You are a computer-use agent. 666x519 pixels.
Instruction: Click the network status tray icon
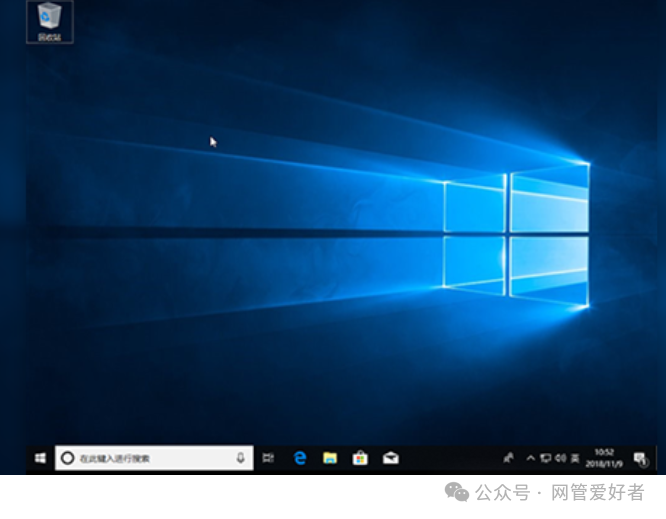point(546,458)
